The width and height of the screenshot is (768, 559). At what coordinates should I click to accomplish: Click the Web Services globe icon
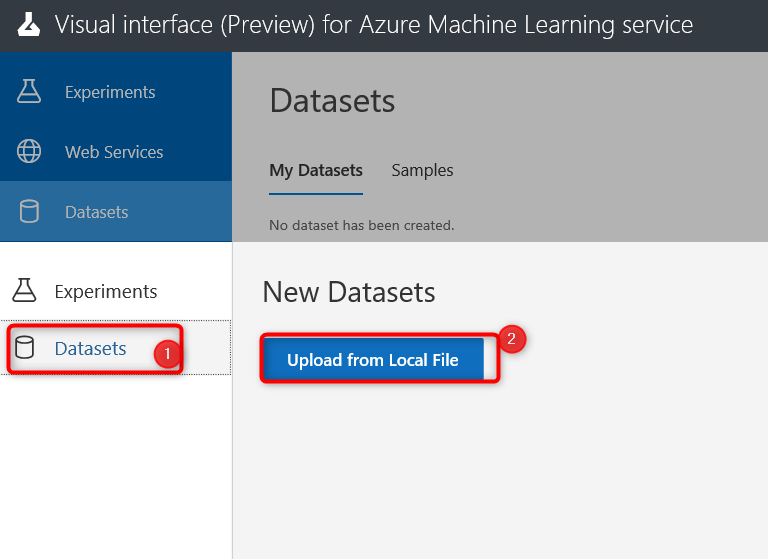[30, 152]
